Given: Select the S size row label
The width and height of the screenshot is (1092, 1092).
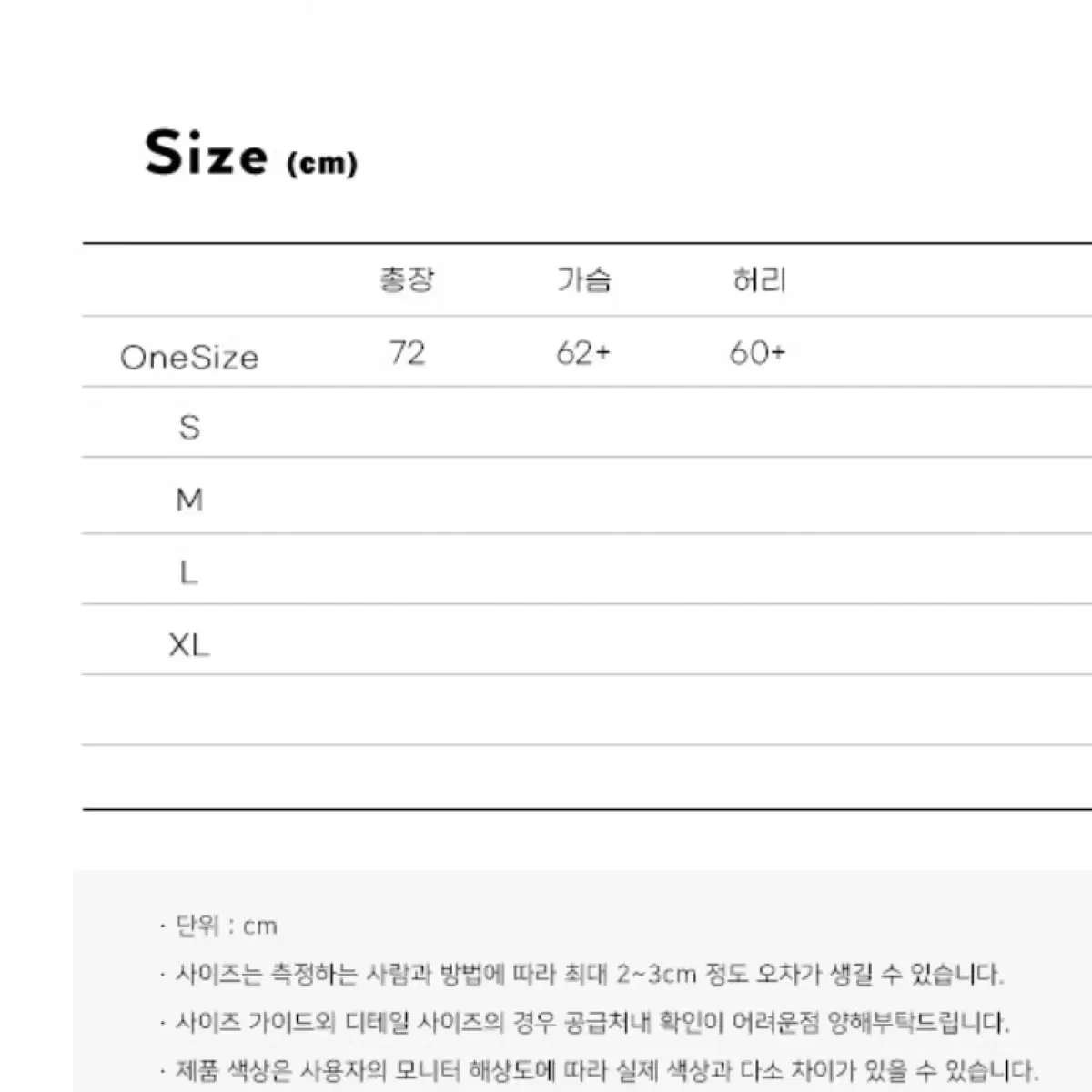Looking at the screenshot, I should [x=189, y=427].
